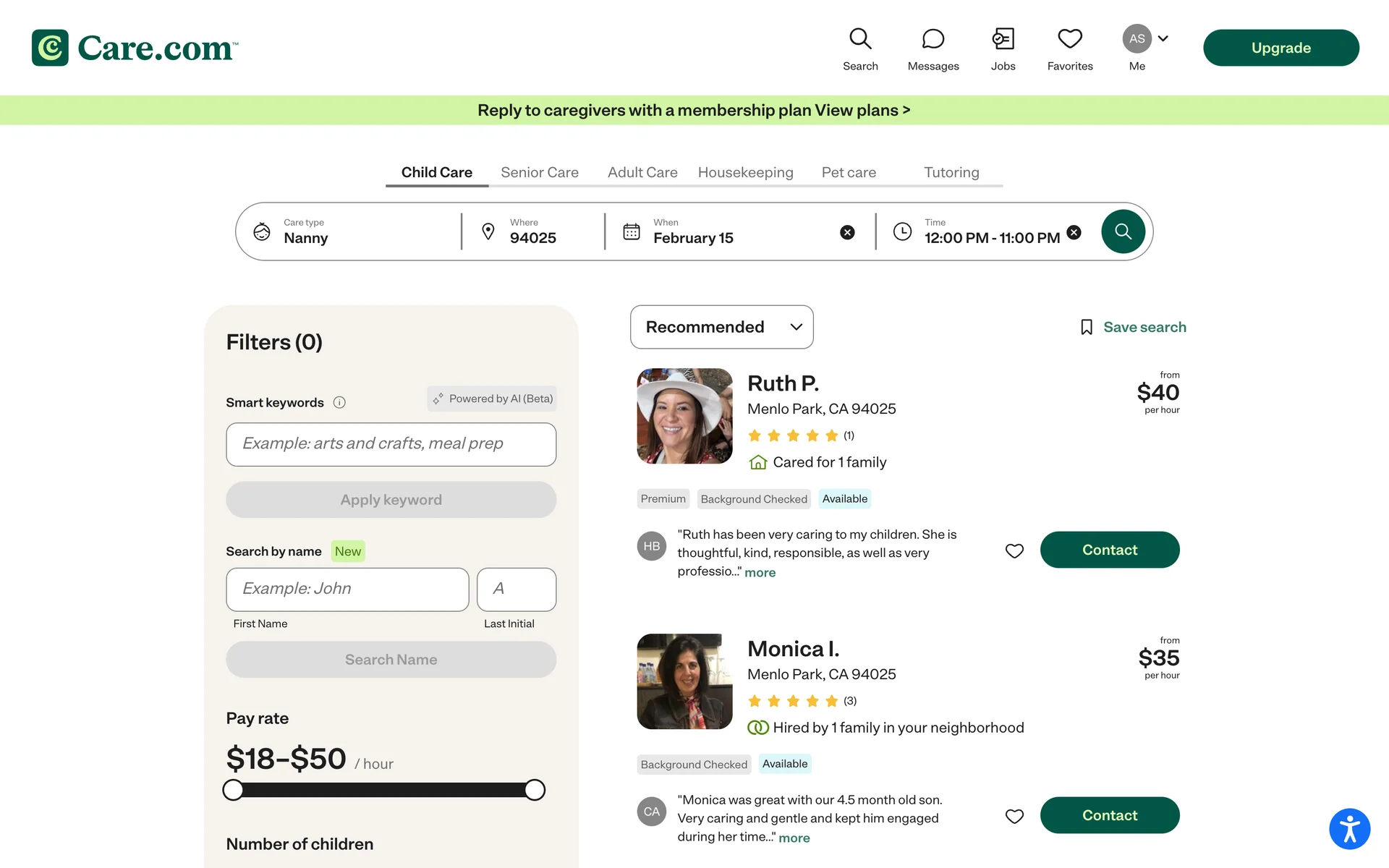Clear the 12:00 PM - 11:00 PM time
The width and height of the screenshot is (1389, 868).
[1074, 232]
